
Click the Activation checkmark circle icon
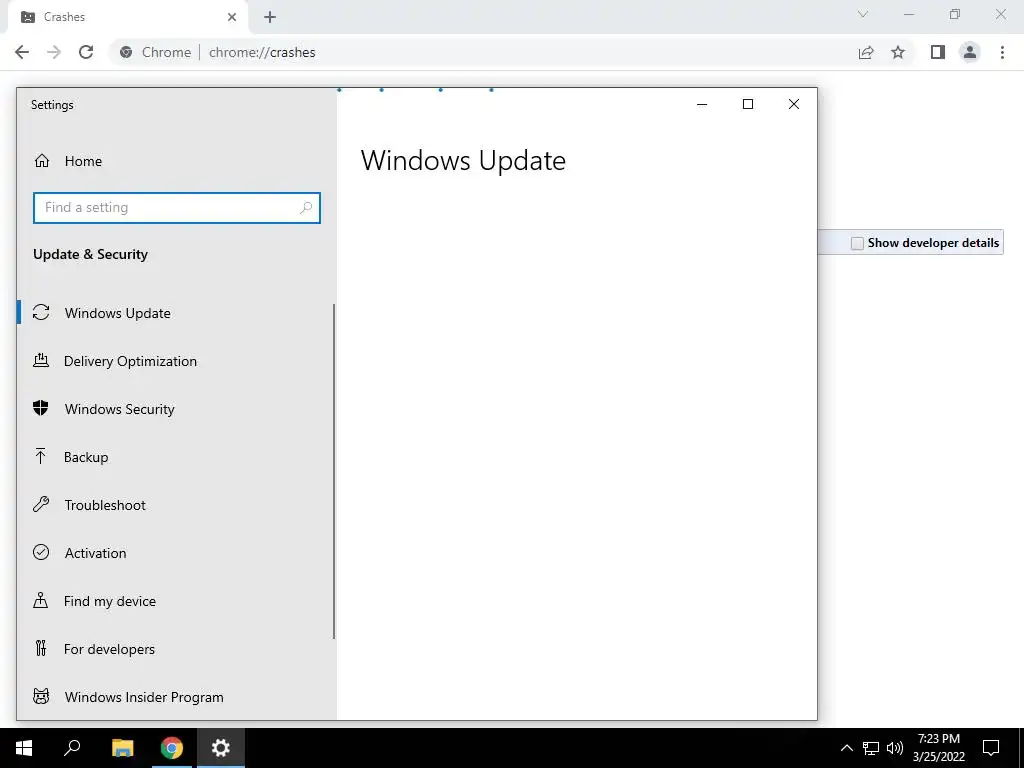(41, 552)
